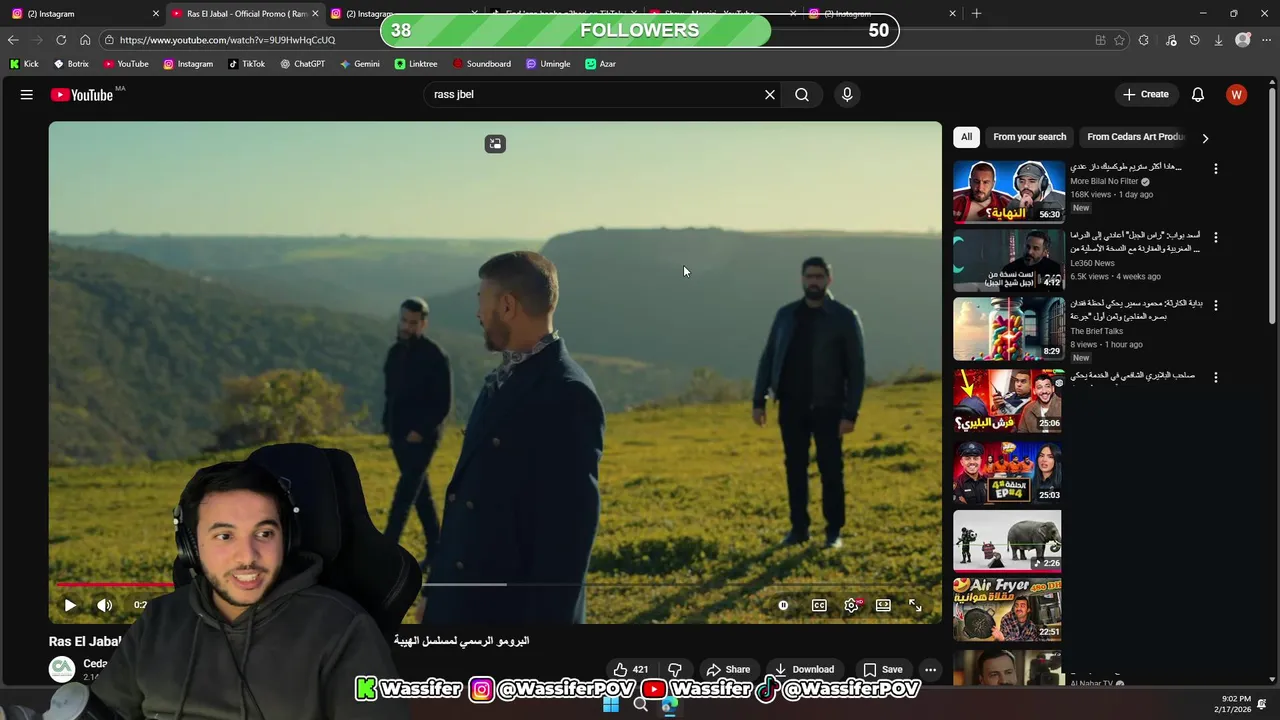1280x720 pixels.
Task: Open more actions three-dot button under video
Action: tap(930, 670)
